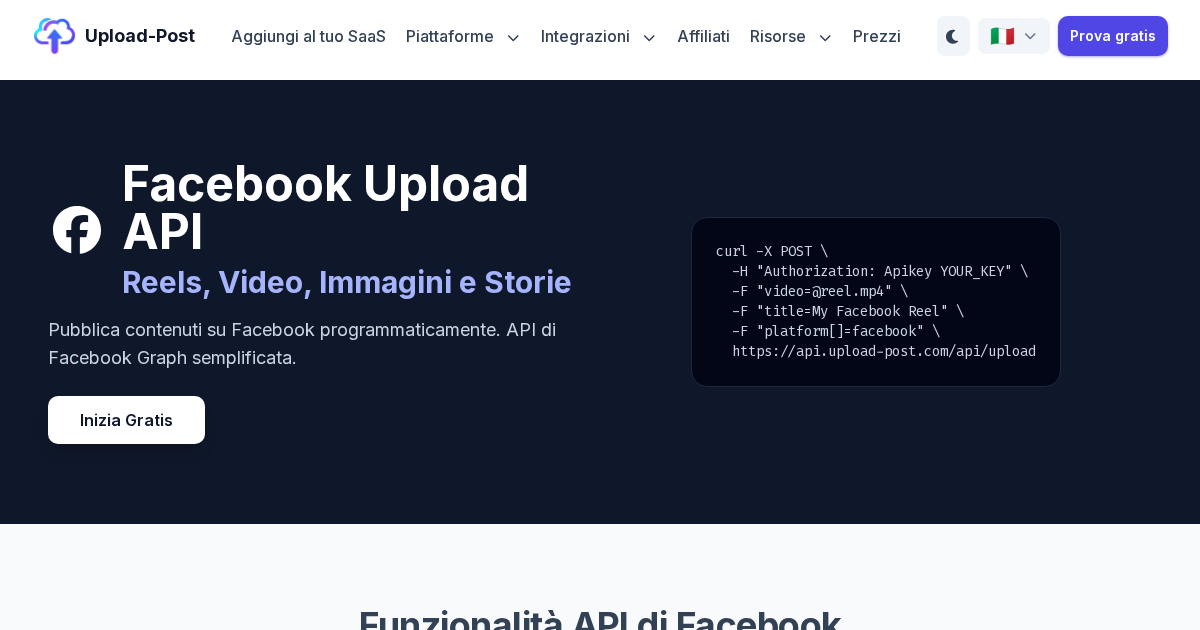Click the Reels, Video, Immagini e Storie subtitle
This screenshot has height=630, width=1200.
click(346, 282)
